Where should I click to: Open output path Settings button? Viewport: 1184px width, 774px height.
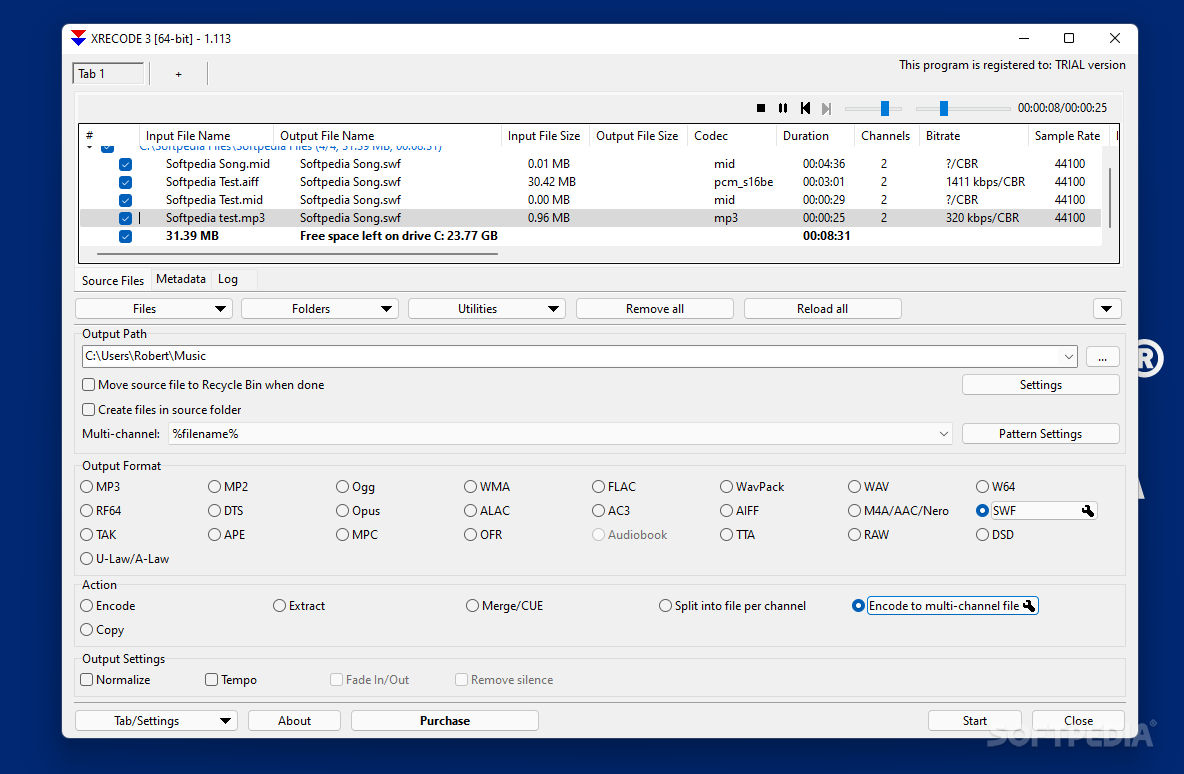click(x=1041, y=384)
